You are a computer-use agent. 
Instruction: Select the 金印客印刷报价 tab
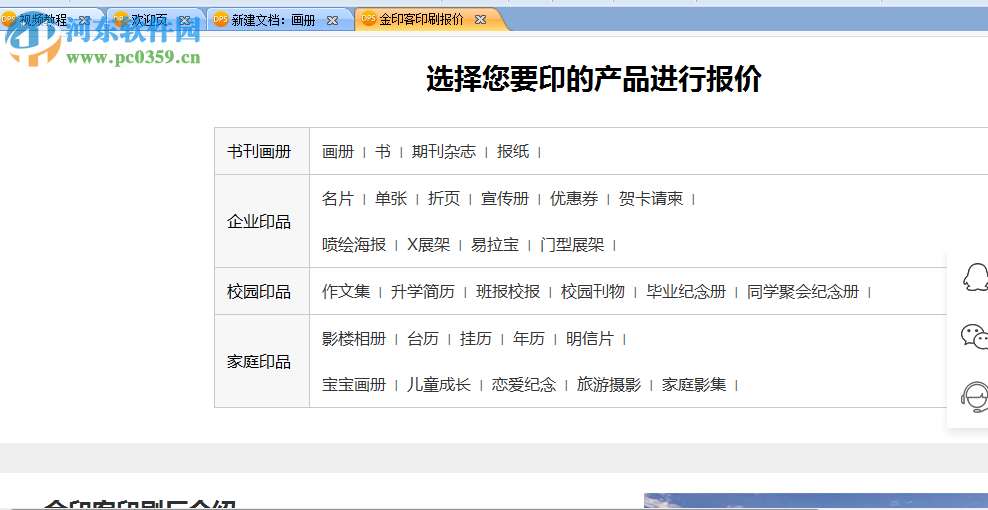(x=421, y=20)
